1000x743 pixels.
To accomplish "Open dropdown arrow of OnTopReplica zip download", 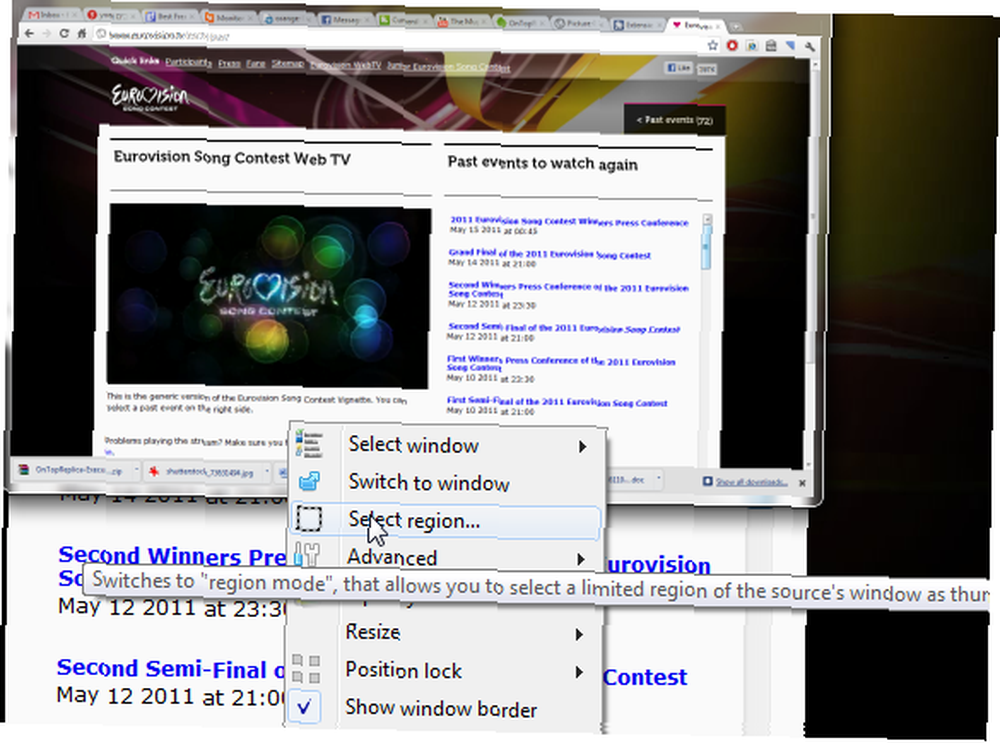I will [x=136, y=471].
